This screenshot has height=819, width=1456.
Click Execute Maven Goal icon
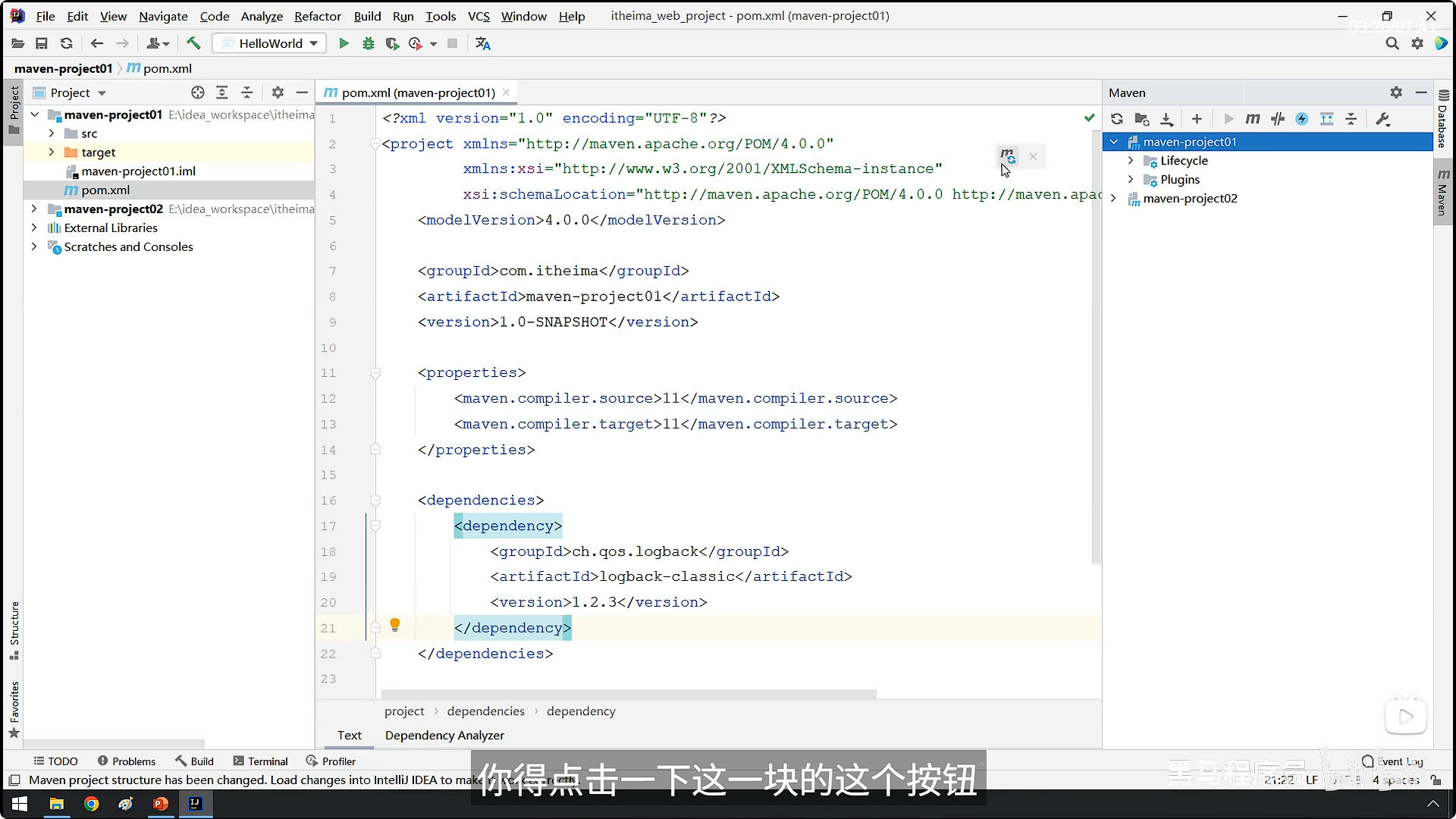pos(1253,119)
